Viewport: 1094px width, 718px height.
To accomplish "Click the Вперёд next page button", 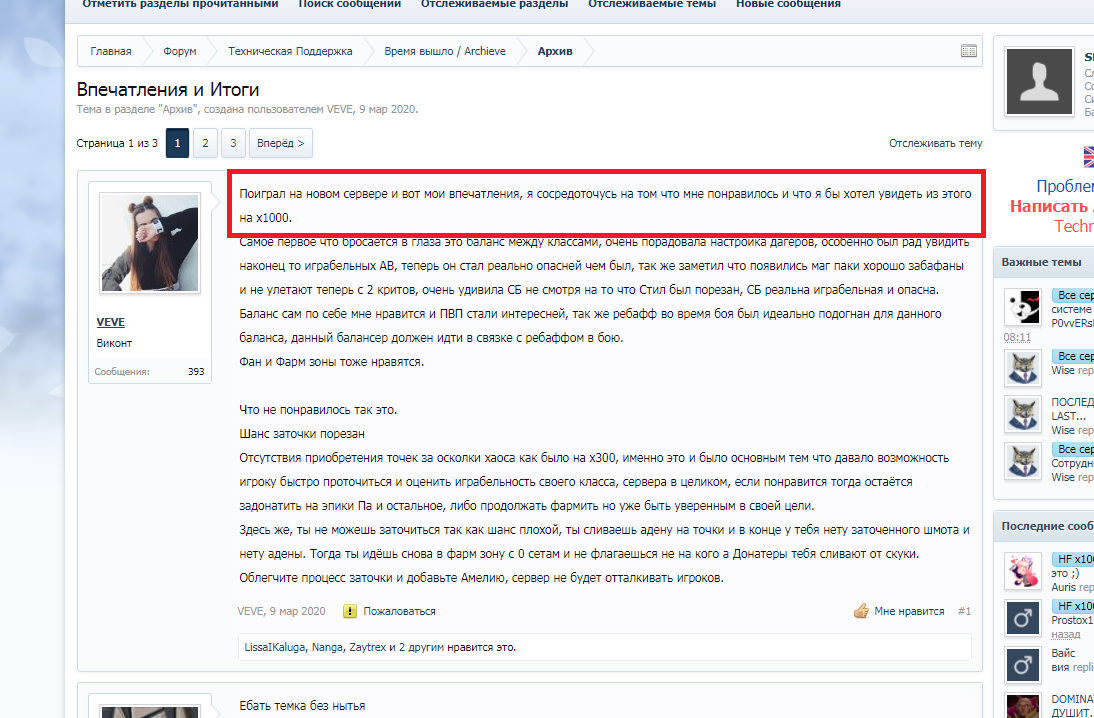I will [280, 144].
